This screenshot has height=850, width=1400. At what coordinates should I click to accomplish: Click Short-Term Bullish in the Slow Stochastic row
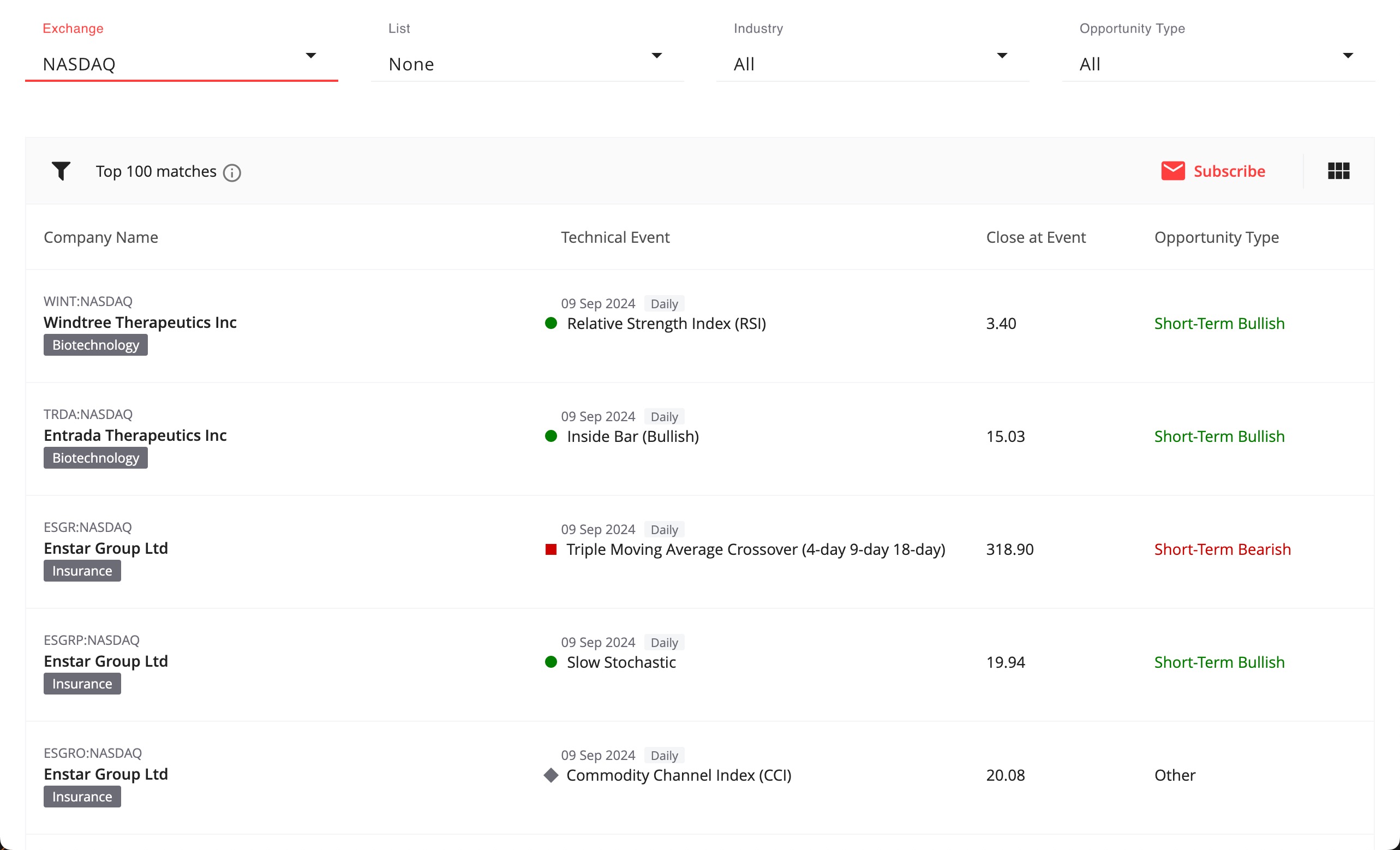point(1219,662)
